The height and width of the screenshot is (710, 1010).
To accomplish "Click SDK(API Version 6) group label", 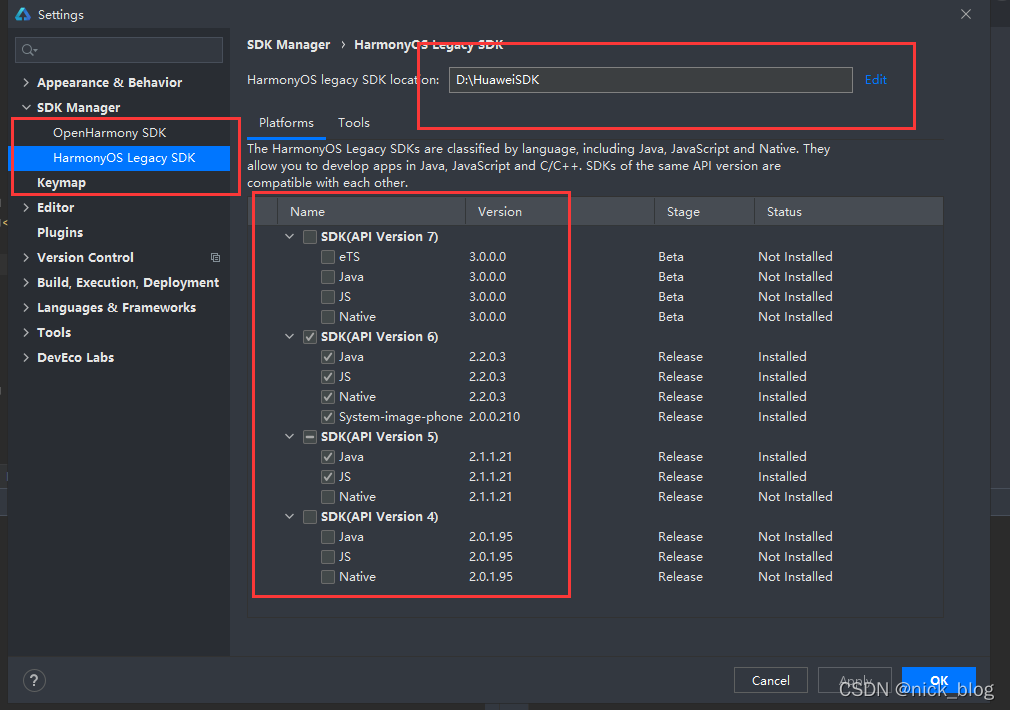I will (x=379, y=337).
